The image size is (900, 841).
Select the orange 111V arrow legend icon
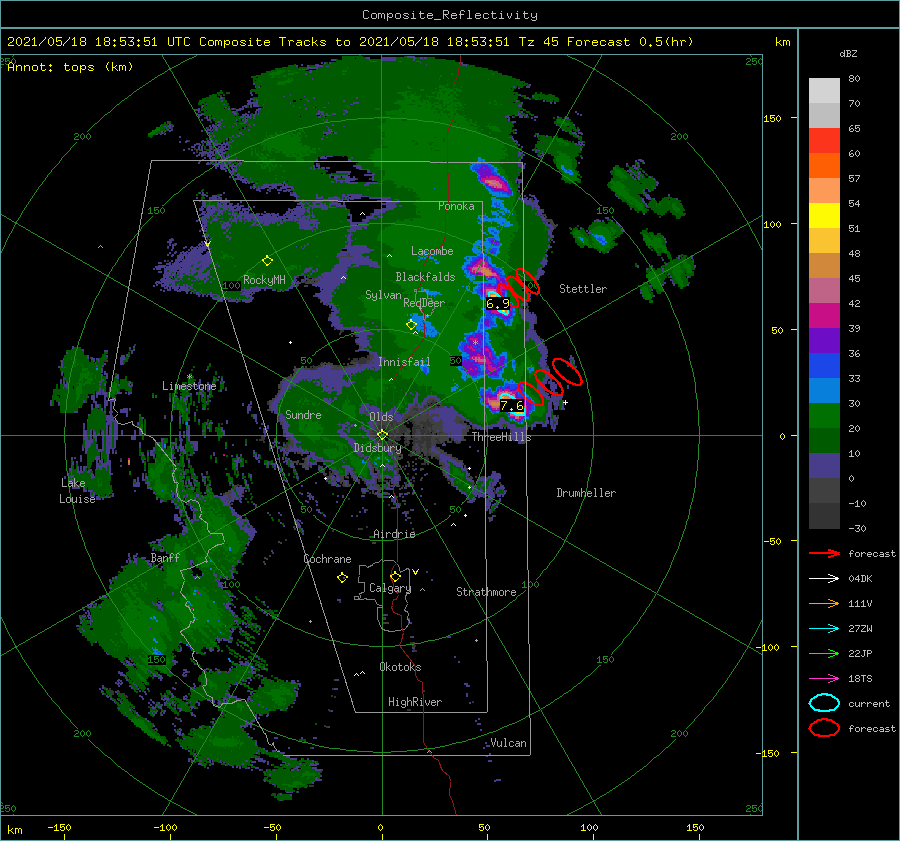coord(824,603)
